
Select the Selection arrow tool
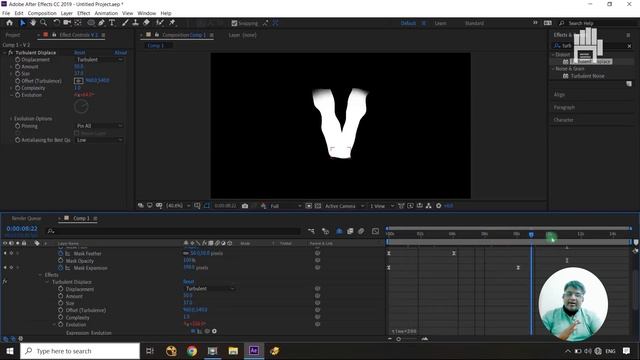tap(22, 23)
